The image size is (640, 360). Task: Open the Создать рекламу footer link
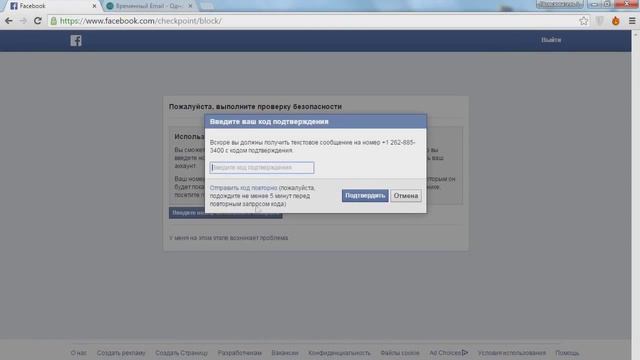[x=121, y=353]
